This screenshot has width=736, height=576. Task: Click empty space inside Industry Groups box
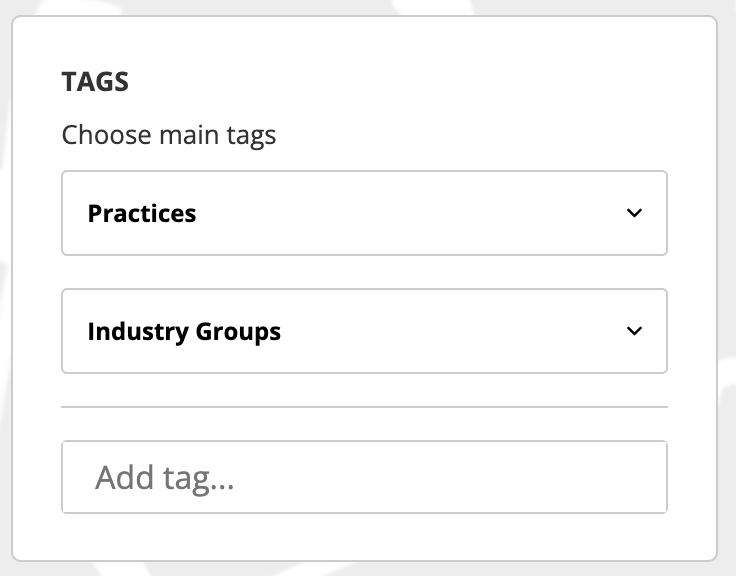pos(450,331)
